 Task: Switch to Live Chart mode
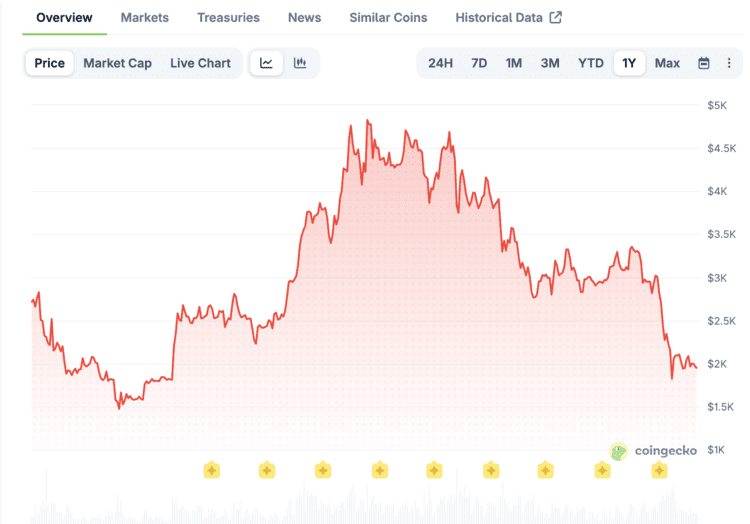point(200,63)
